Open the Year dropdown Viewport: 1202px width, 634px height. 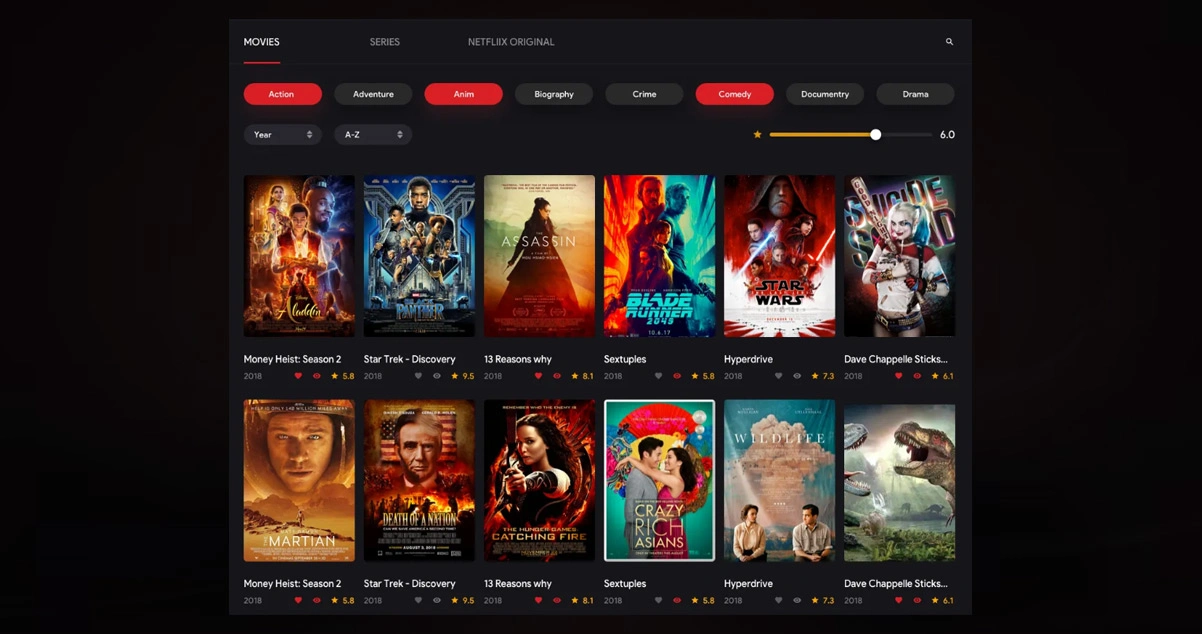282,134
